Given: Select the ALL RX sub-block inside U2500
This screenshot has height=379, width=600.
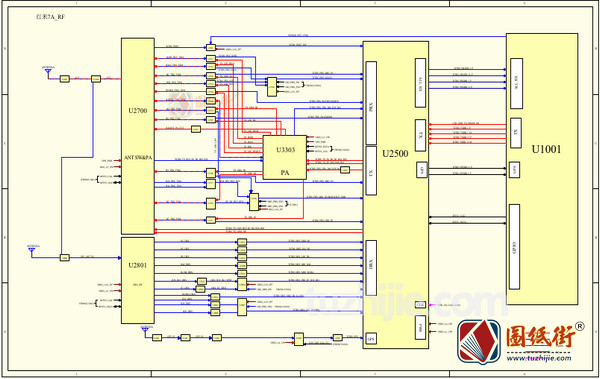Looking at the screenshot, I should 421,83.
